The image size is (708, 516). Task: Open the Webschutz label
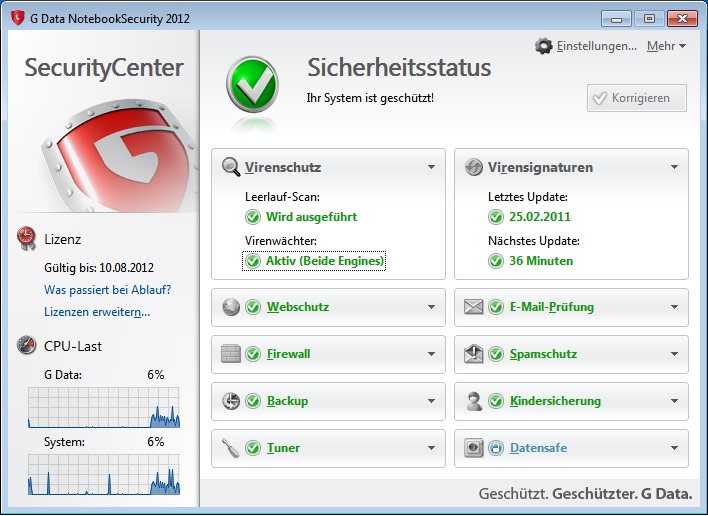point(298,307)
